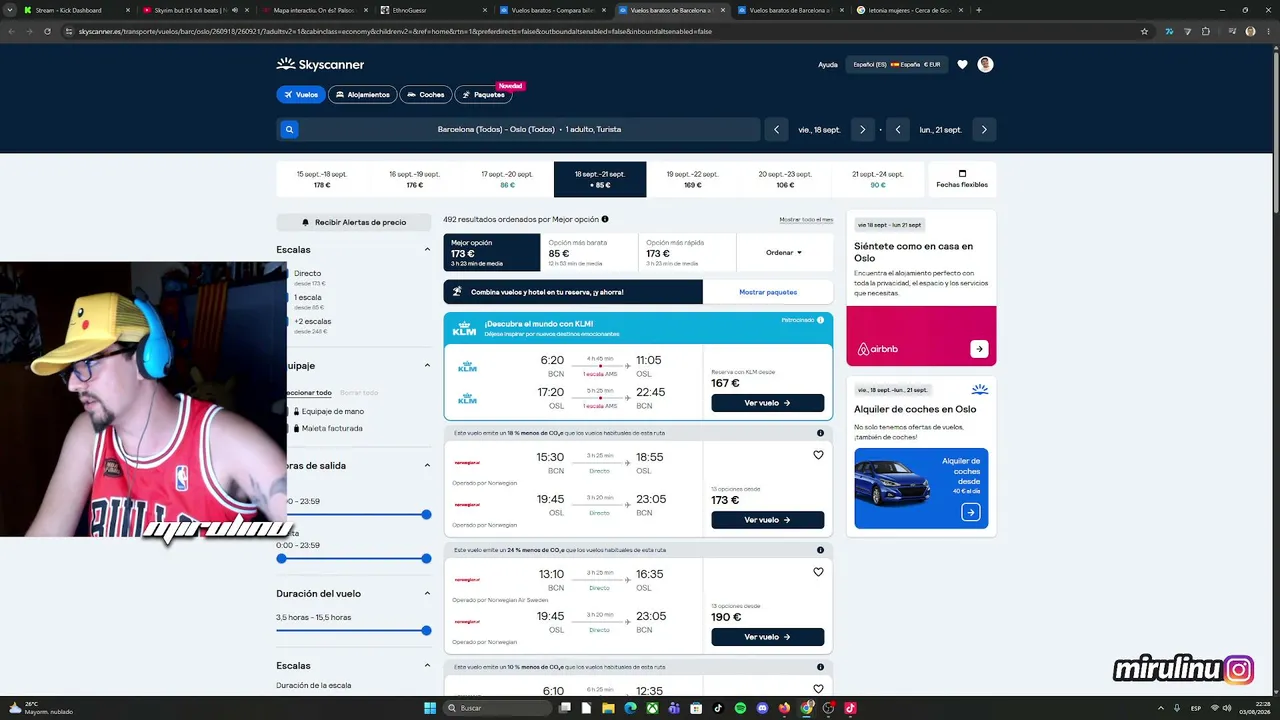
Task: Open the Ayuda help link
Action: pyautogui.click(x=828, y=65)
